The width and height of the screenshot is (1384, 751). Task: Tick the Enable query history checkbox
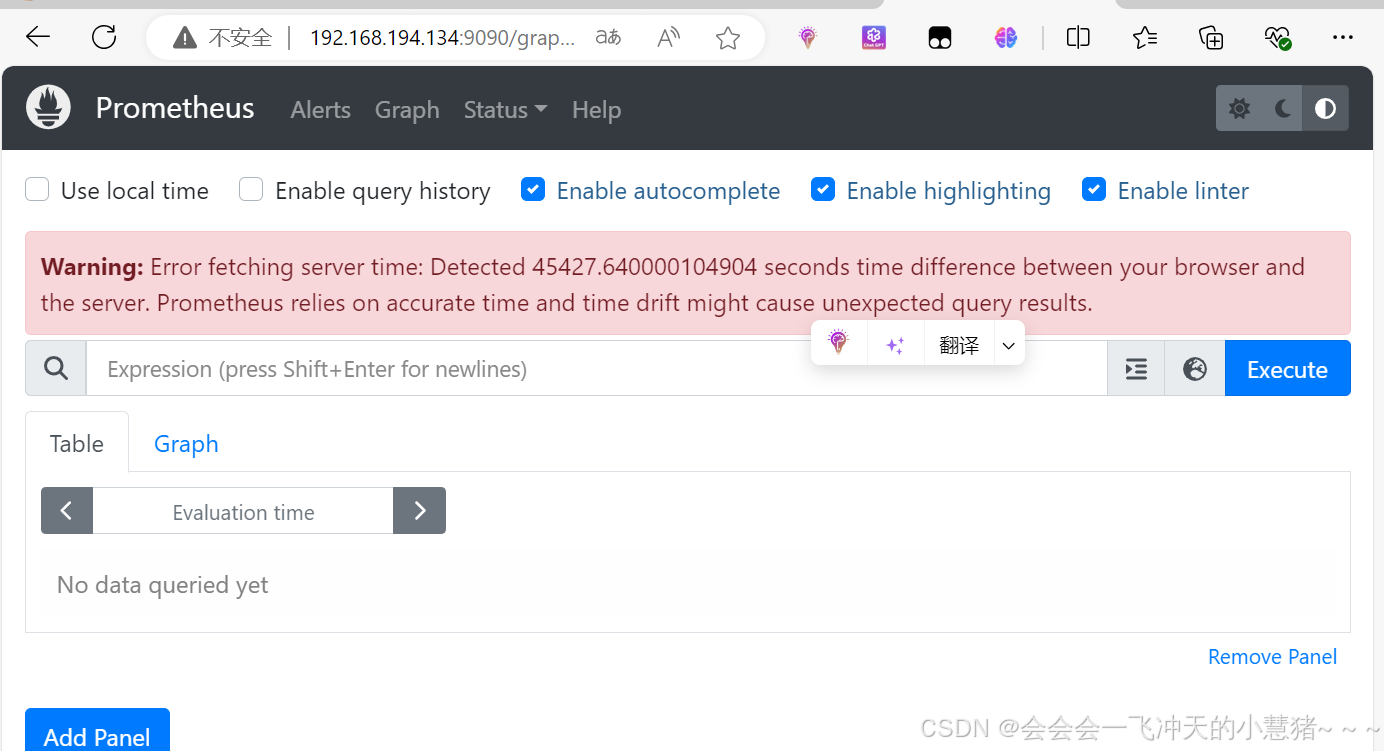251,189
